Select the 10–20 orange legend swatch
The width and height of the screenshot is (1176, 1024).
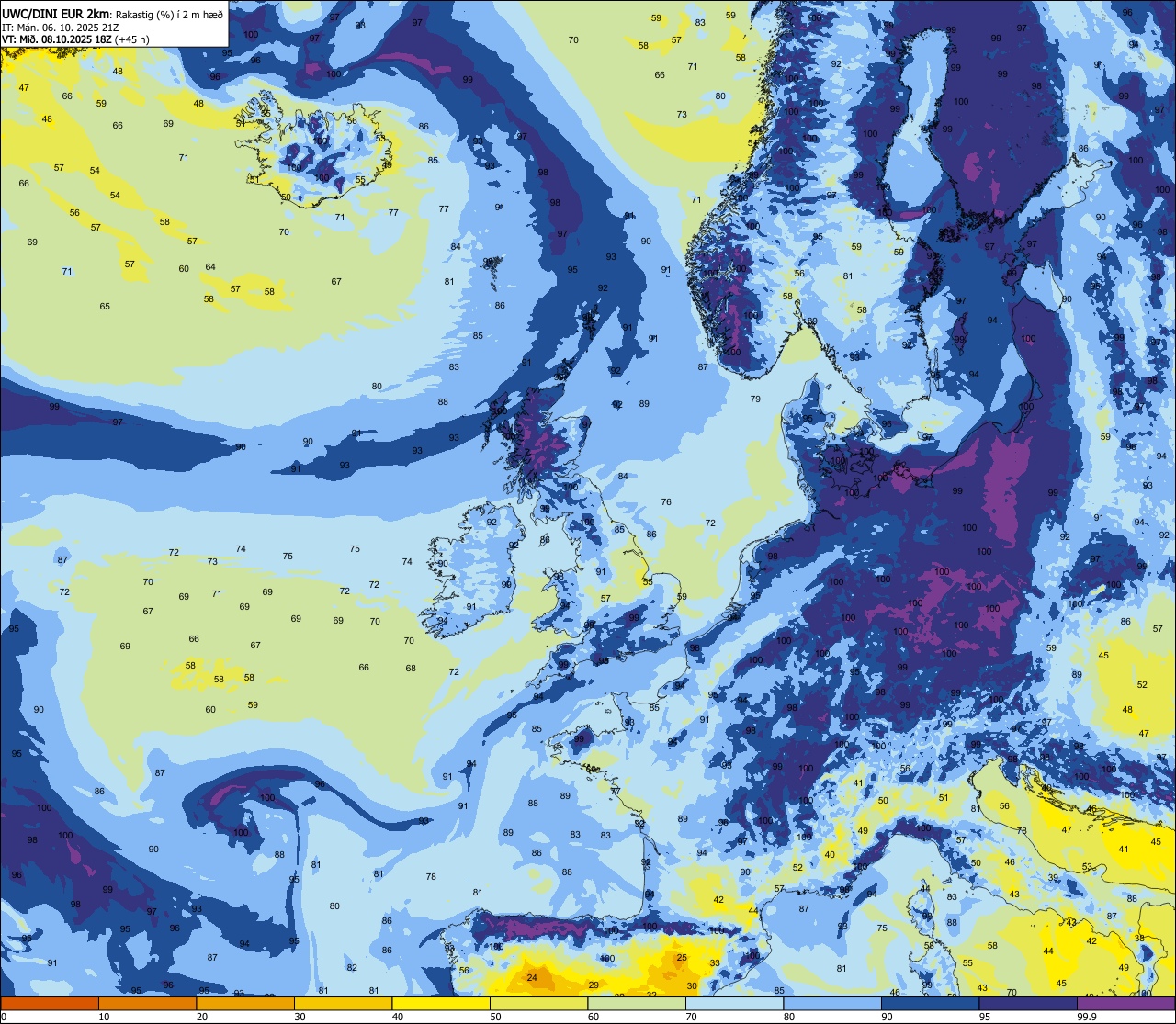coord(147,1003)
